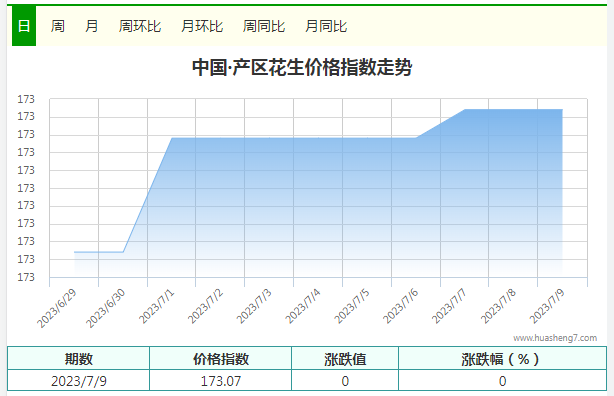Click the 2023/6/29 axis label
Screen dimensions: 614x396
[57, 308]
